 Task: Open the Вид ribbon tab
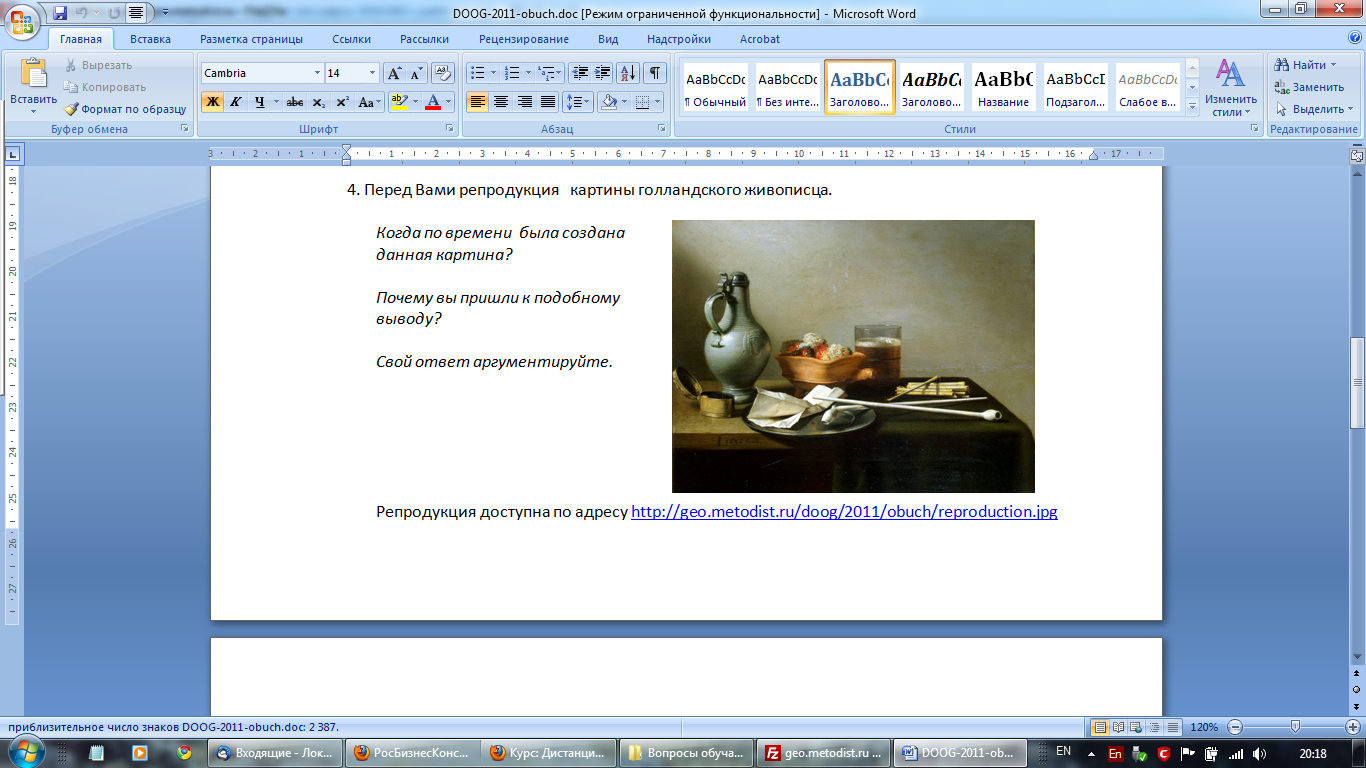tap(608, 39)
